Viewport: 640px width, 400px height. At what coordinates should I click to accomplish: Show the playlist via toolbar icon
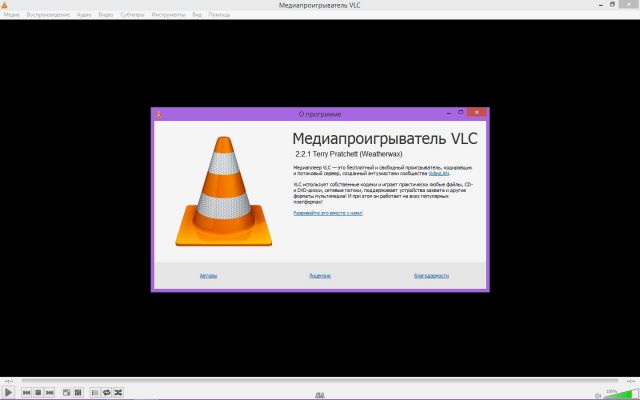coord(95,392)
